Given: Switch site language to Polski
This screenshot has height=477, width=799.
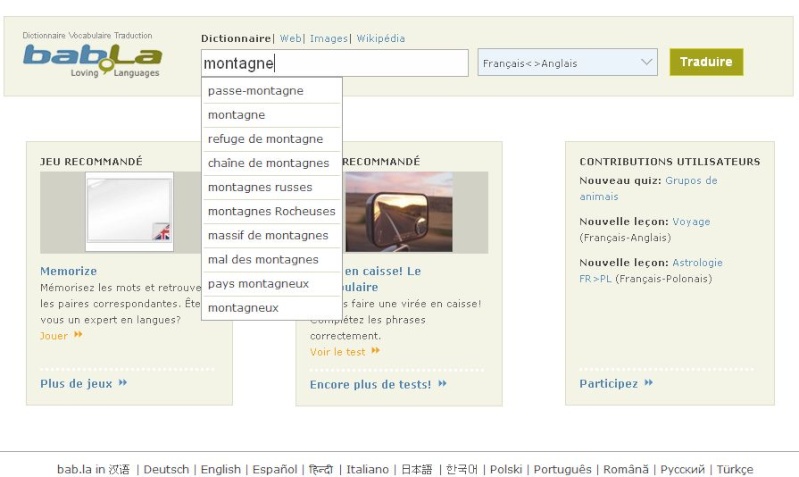Looking at the screenshot, I should click(x=506, y=469).
